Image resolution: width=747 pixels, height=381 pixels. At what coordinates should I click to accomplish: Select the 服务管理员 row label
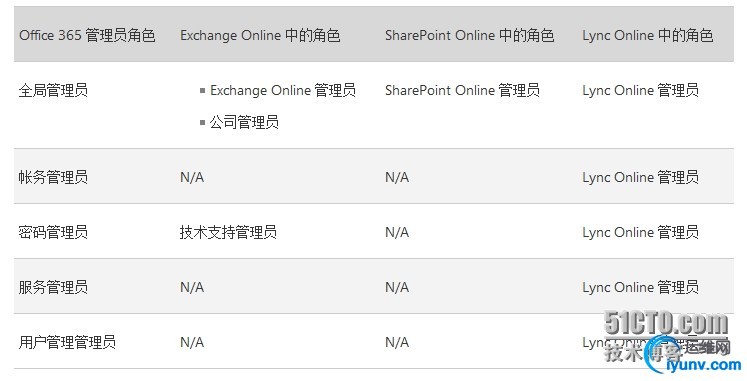[53, 287]
